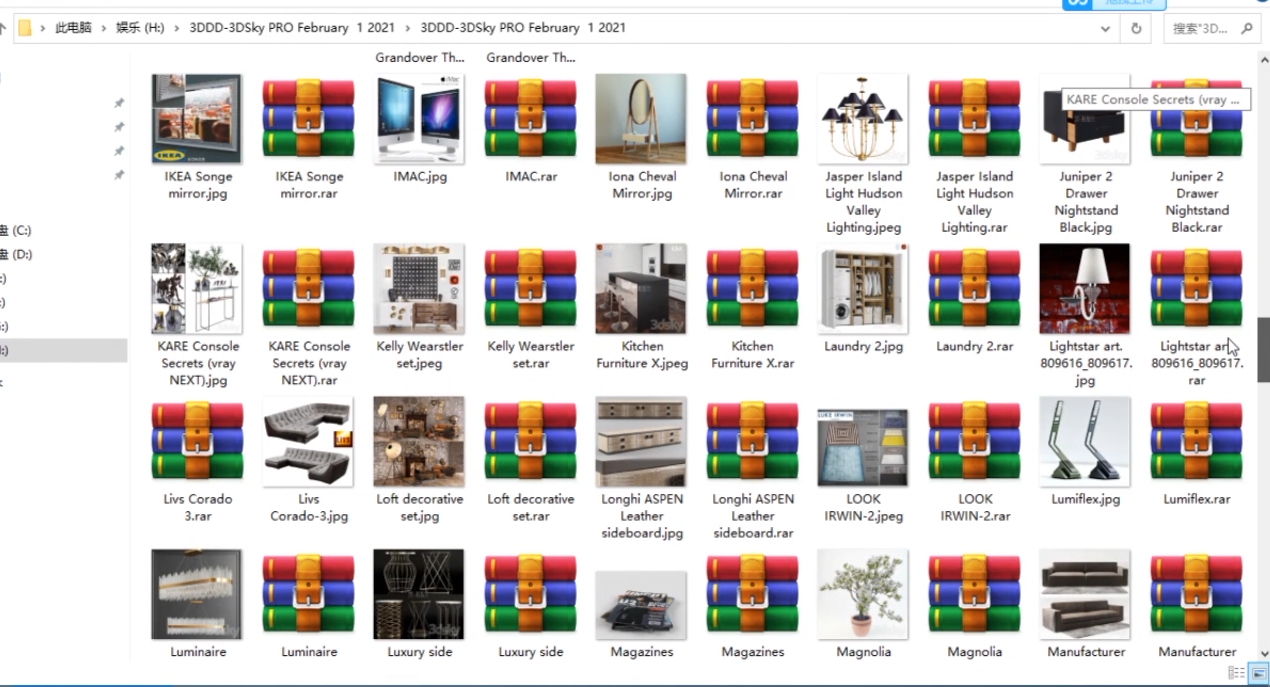Click the Lumiflex.jpg file name label
Screen dimensions: 1270x687
click(x=1086, y=499)
